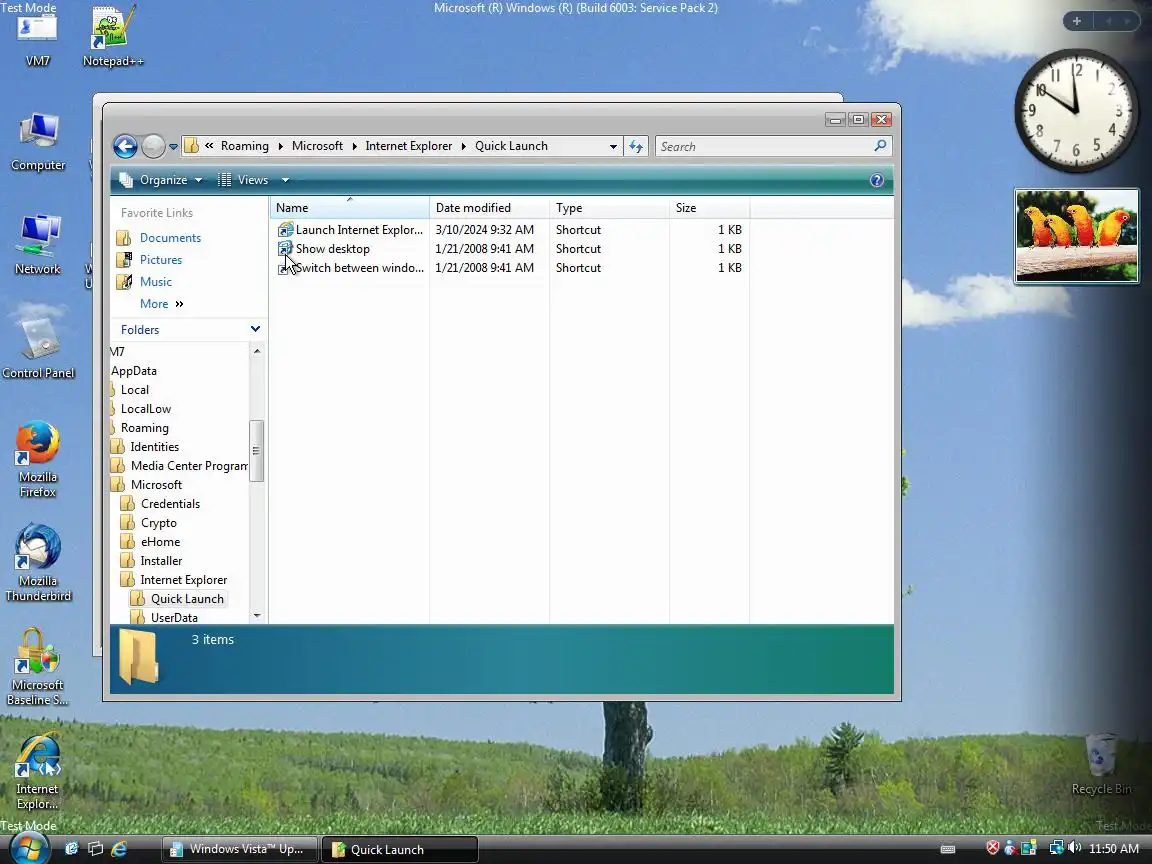This screenshot has width=1152, height=864.
Task: Select the Network desktop icon
Action: tap(37, 245)
